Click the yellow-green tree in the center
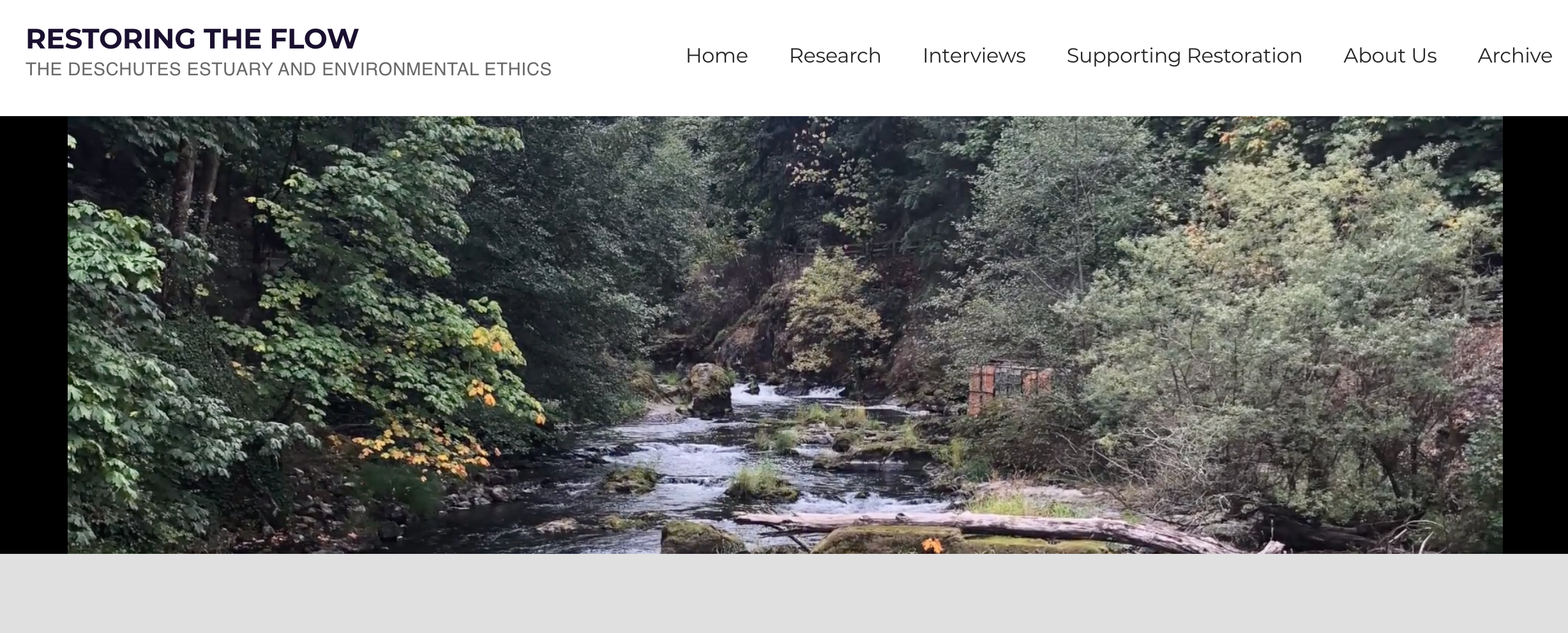 click(833, 313)
